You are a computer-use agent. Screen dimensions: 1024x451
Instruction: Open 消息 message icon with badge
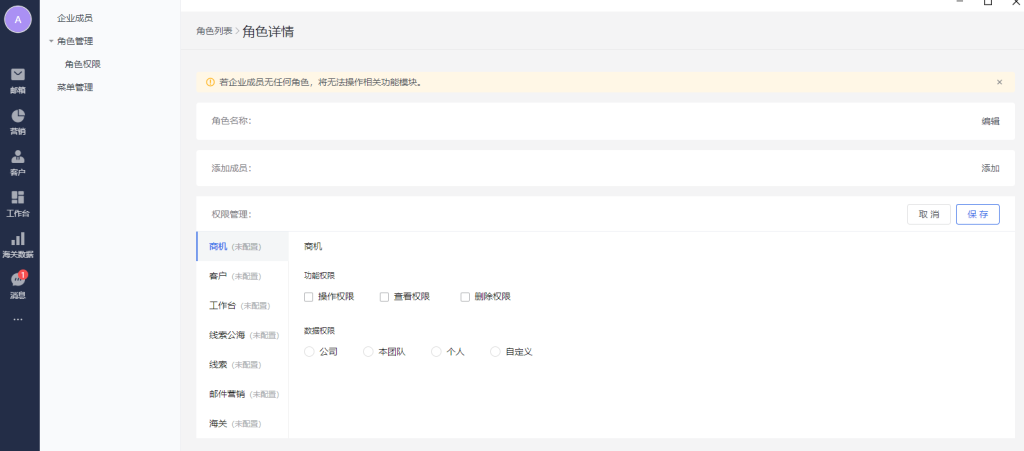[x=18, y=281]
